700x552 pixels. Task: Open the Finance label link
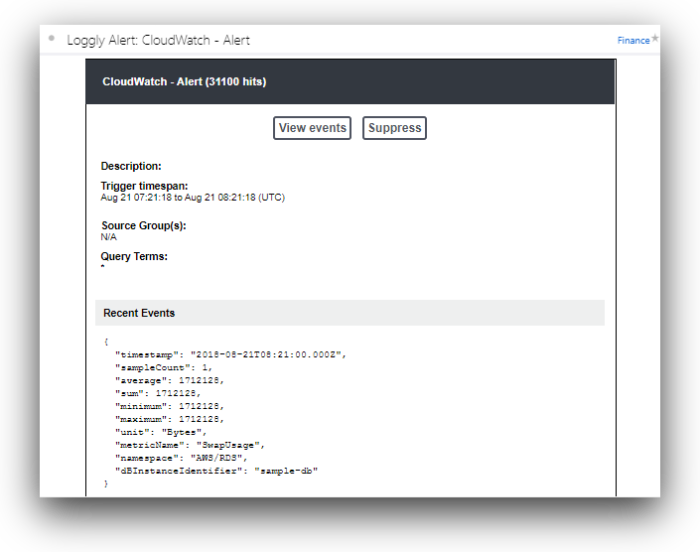click(x=632, y=41)
